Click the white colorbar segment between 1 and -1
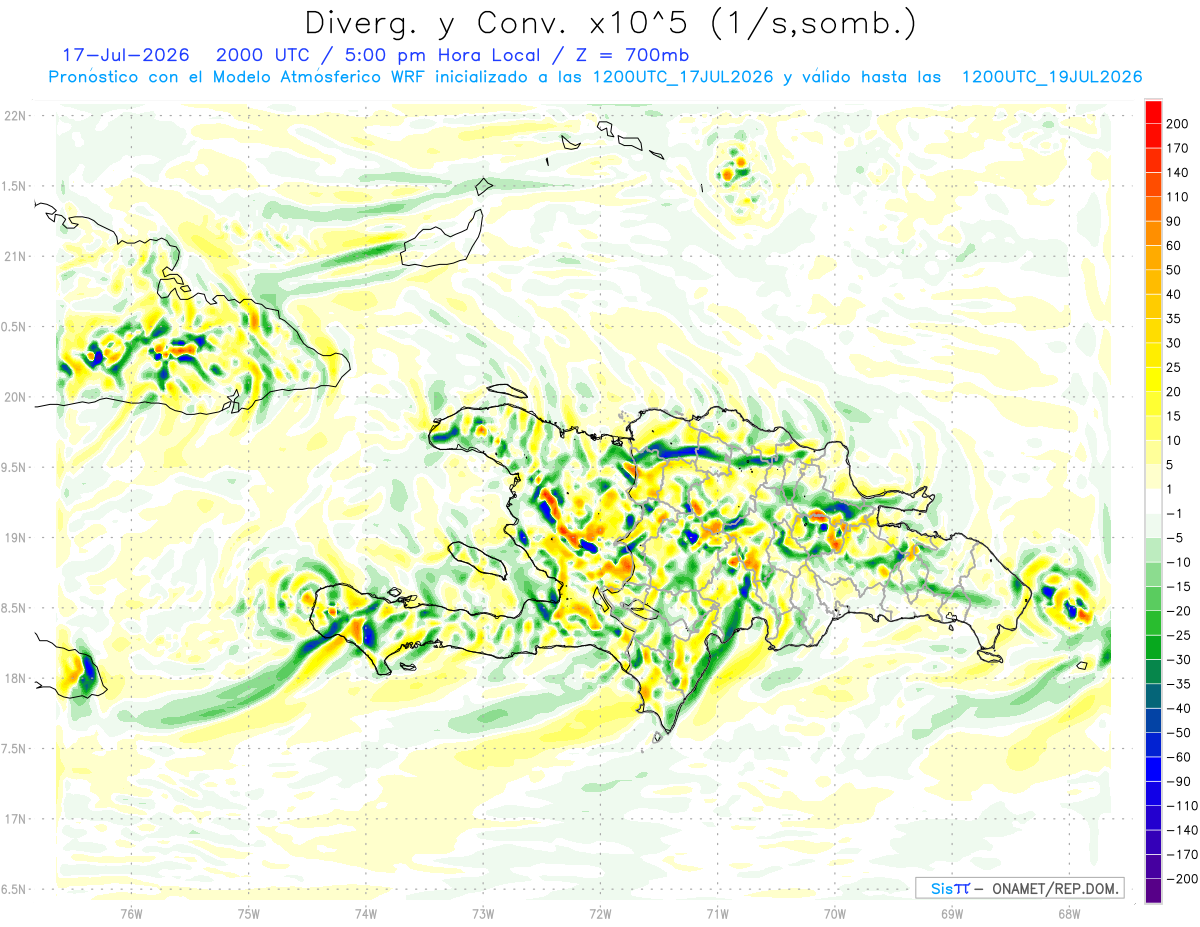Image resolution: width=1200 pixels, height=927 pixels. pos(1153,502)
